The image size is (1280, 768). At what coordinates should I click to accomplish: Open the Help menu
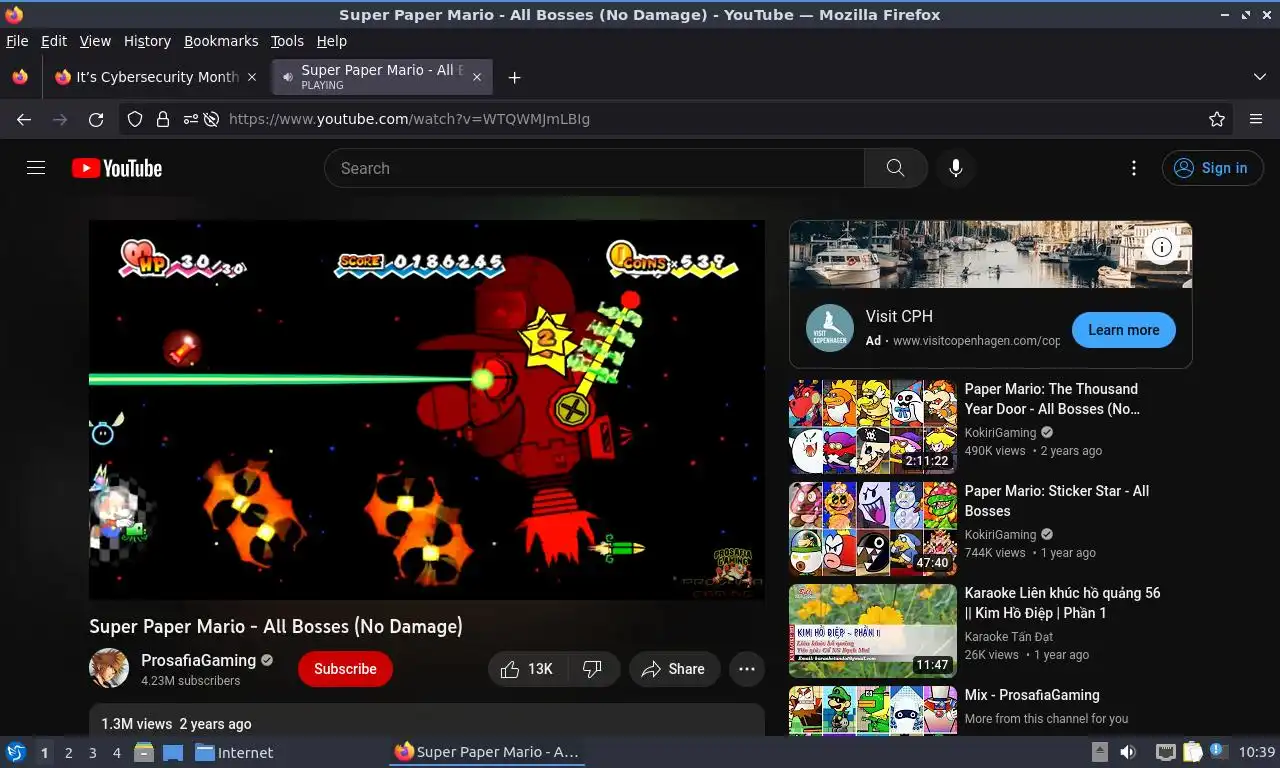tap(331, 41)
